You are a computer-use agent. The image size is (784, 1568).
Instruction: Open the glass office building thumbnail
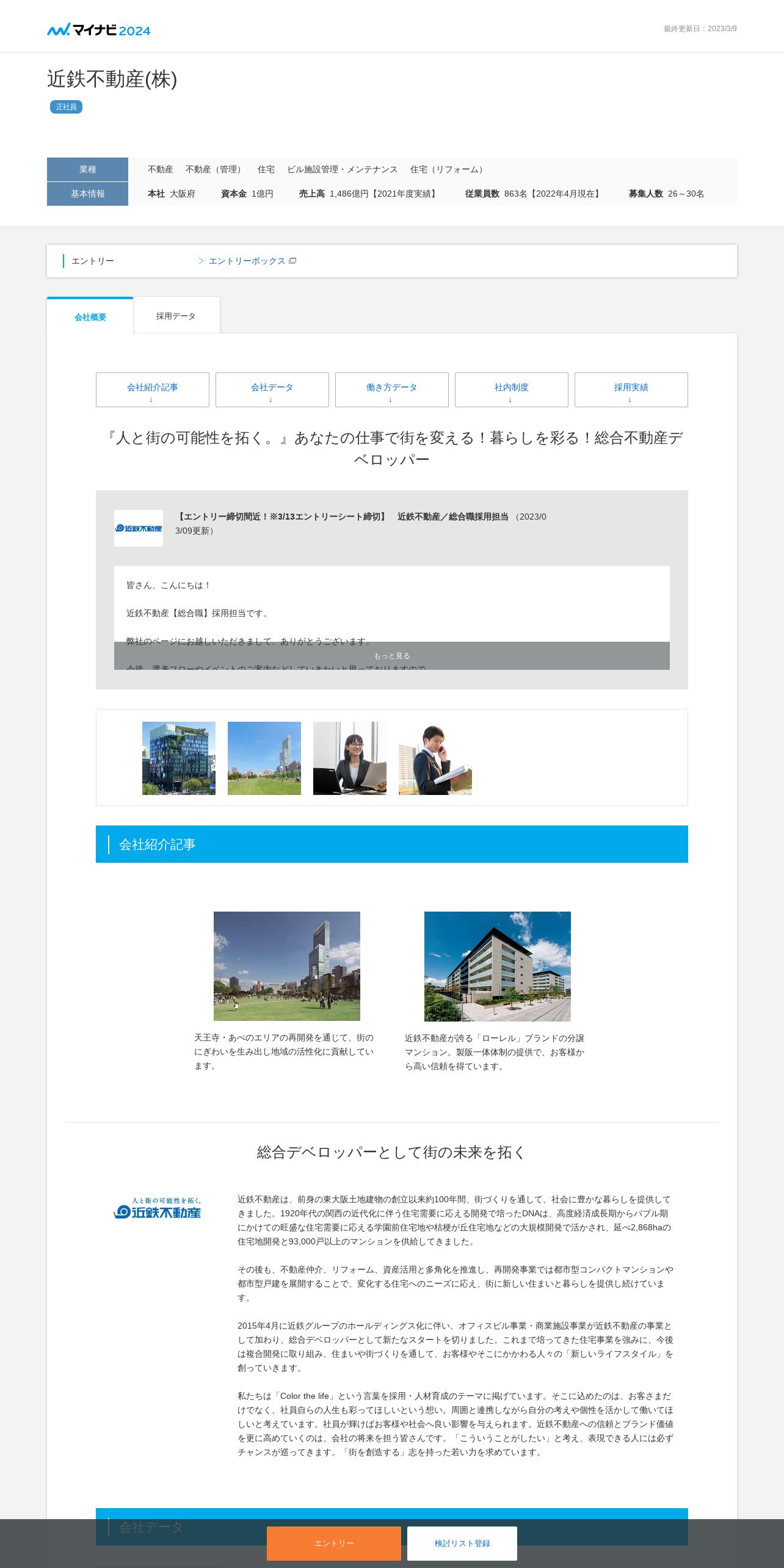pyautogui.click(x=179, y=758)
